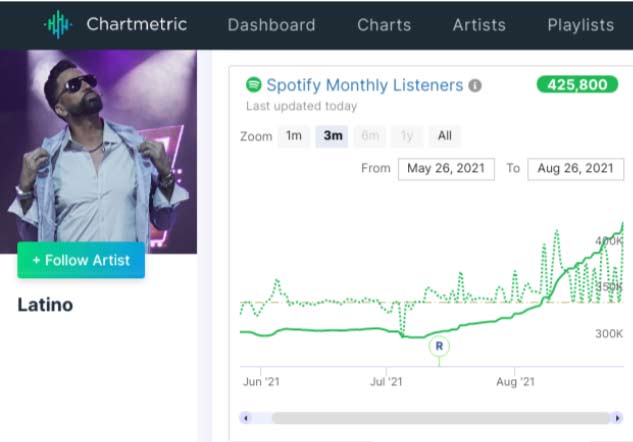Viewport: 633px width, 442px height.
Task: Open the Dashboard menu item
Action: (x=271, y=25)
